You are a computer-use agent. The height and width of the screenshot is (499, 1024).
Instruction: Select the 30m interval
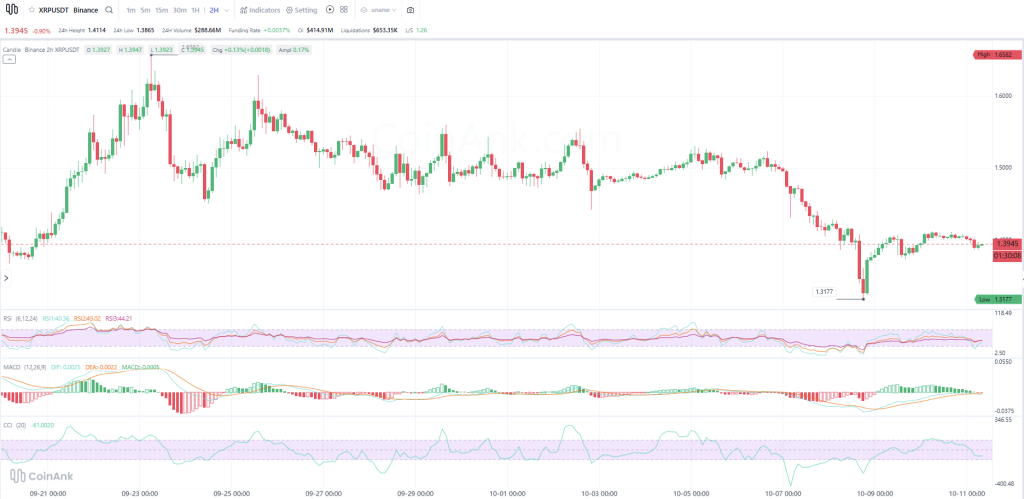coord(180,10)
